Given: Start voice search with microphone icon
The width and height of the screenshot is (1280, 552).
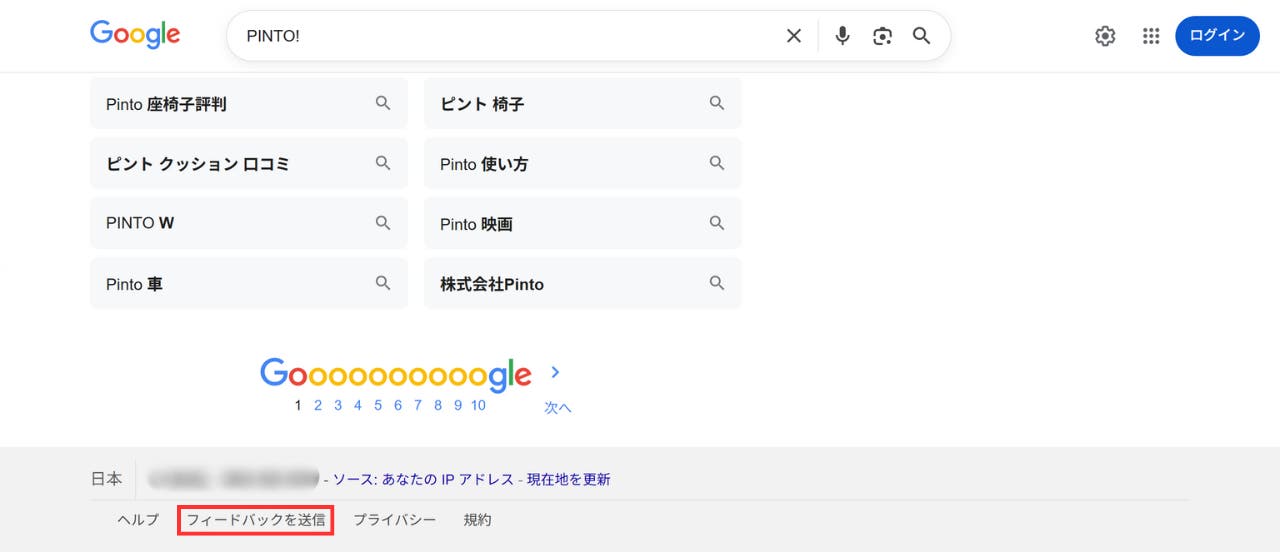Looking at the screenshot, I should coord(842,36).
